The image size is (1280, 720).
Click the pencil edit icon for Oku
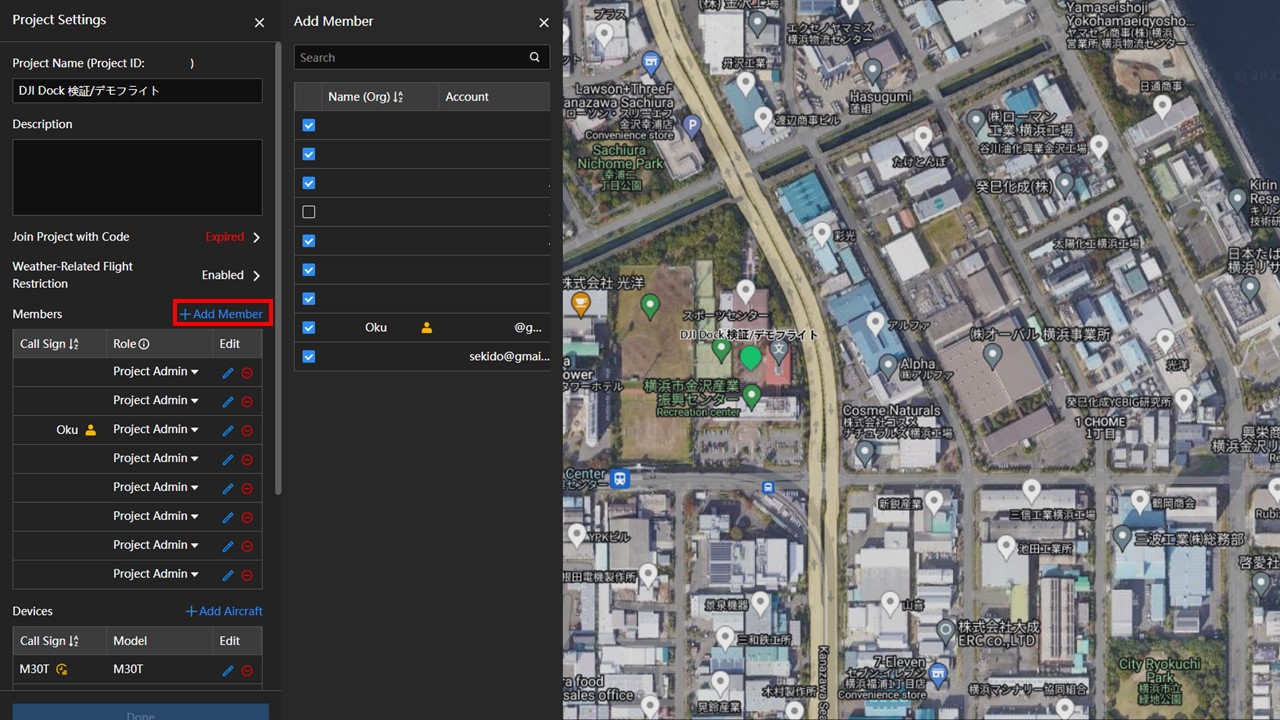point(227,430)
